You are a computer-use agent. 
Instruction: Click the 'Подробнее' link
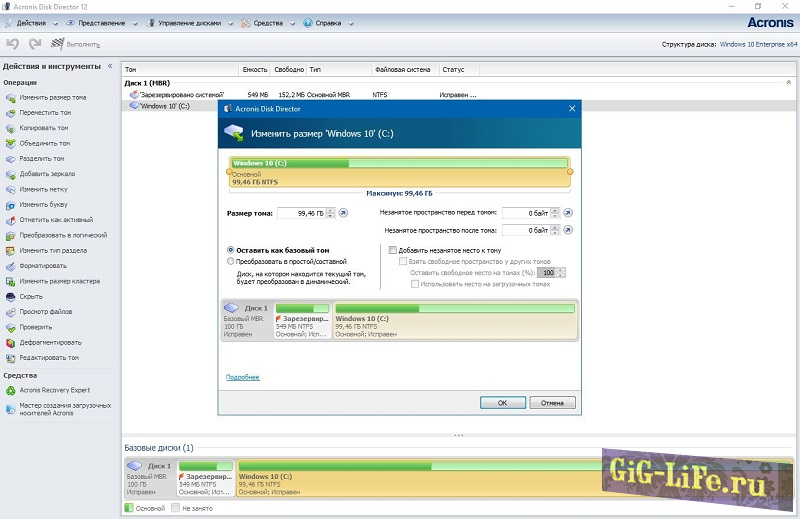point(242,377)
